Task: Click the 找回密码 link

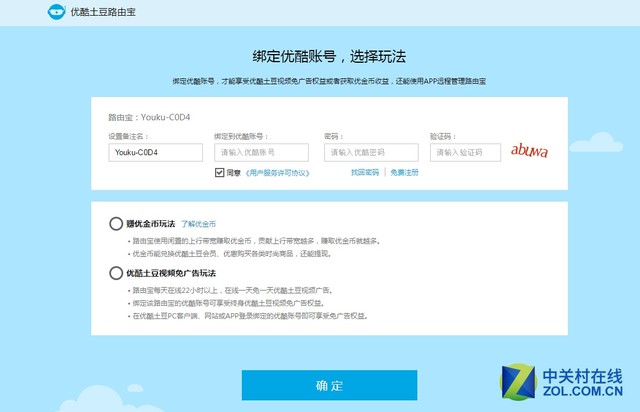Action: tap(365, 172)
